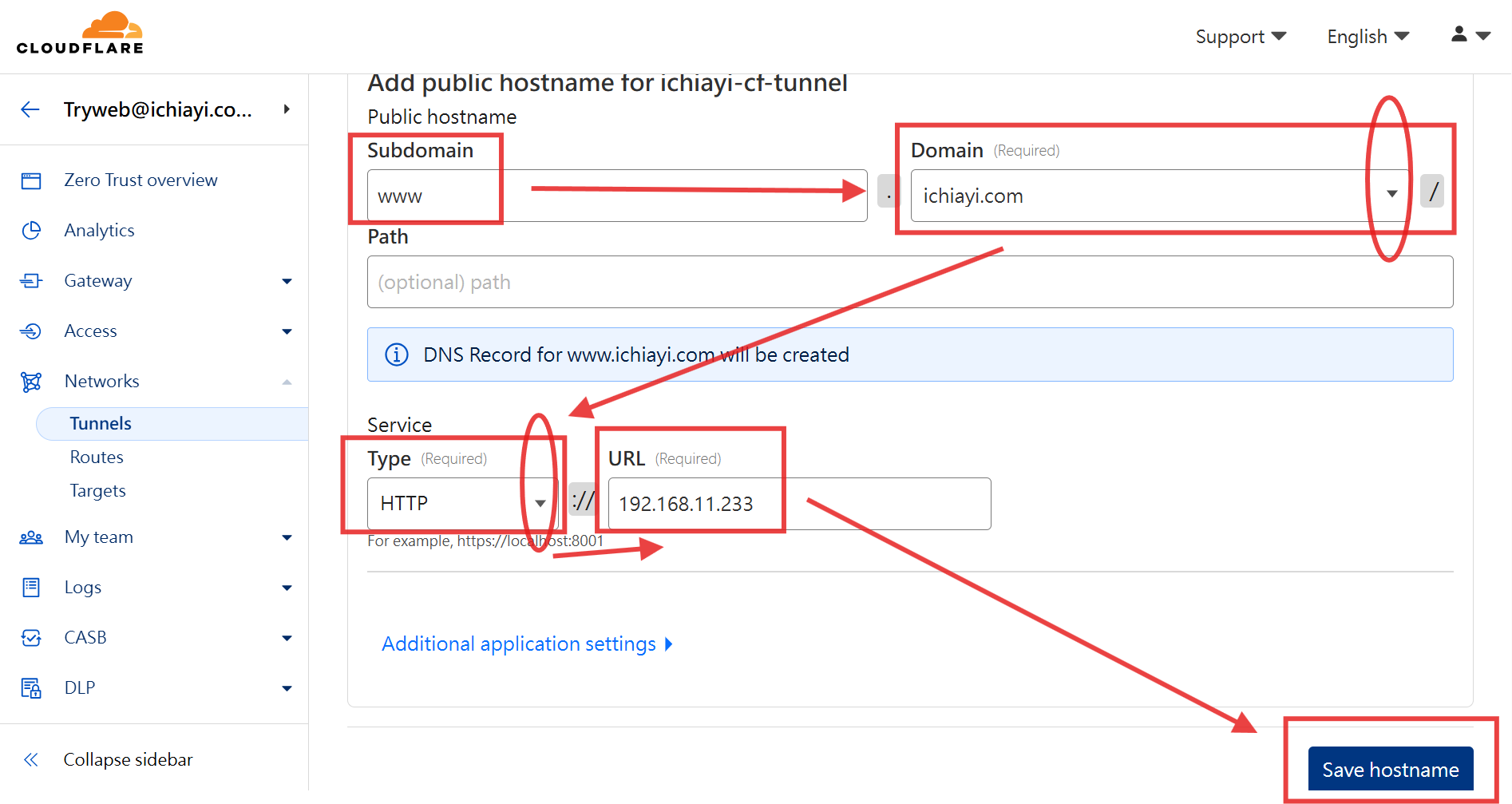The height and width of the screenshot is (804, 1512).
Task: Open the user account icon menu
Action: (x=1470, y=34)
